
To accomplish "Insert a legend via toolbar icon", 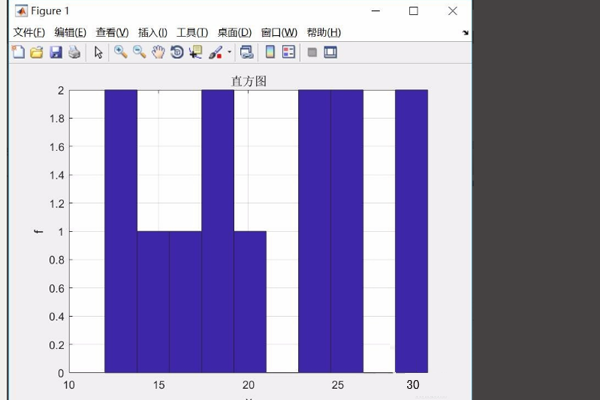I will [x=289, y=52].
